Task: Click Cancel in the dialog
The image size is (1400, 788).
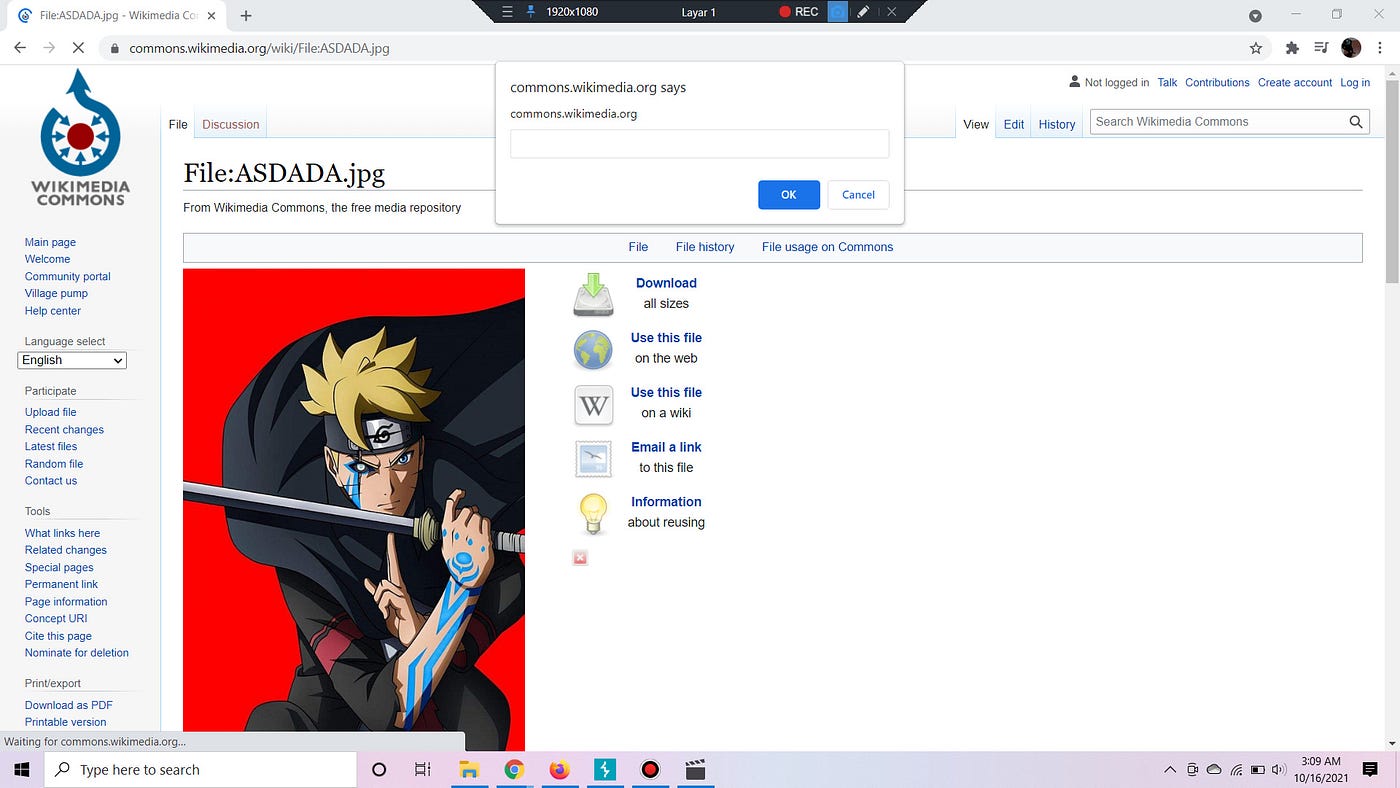Action: pos(858,195)
